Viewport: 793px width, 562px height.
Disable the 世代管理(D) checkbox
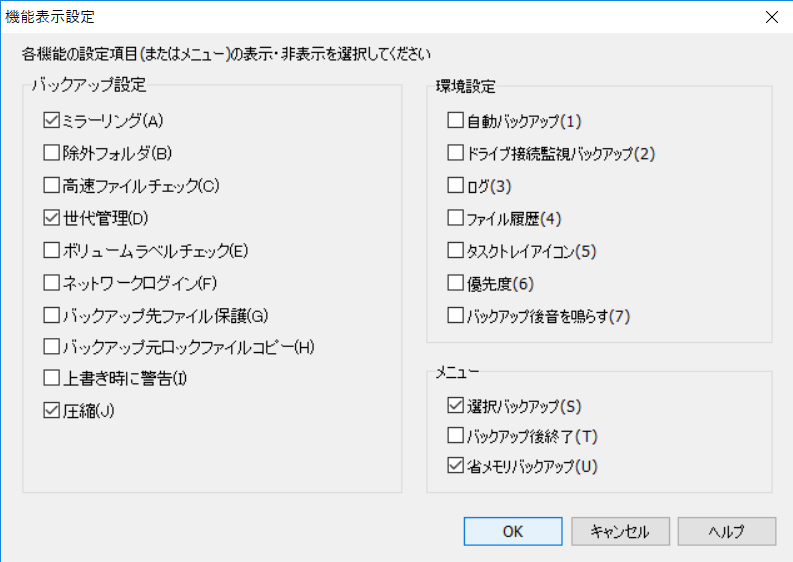tap(52, 218)
